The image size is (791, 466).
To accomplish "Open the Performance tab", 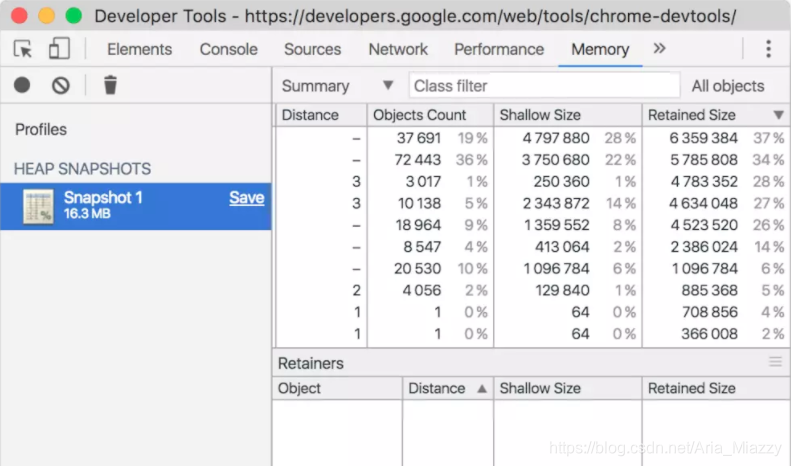I will tap(499, 49).
